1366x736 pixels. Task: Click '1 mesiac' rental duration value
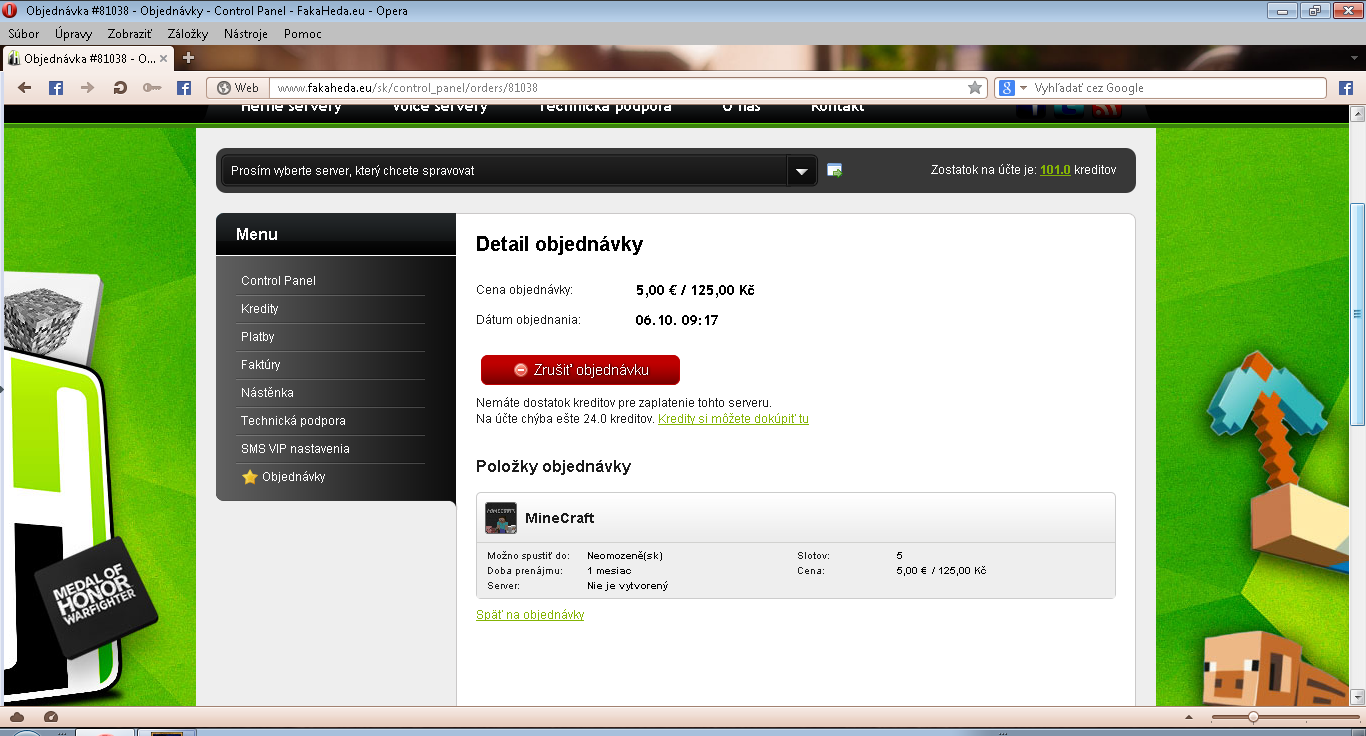[x=610, y=570]
